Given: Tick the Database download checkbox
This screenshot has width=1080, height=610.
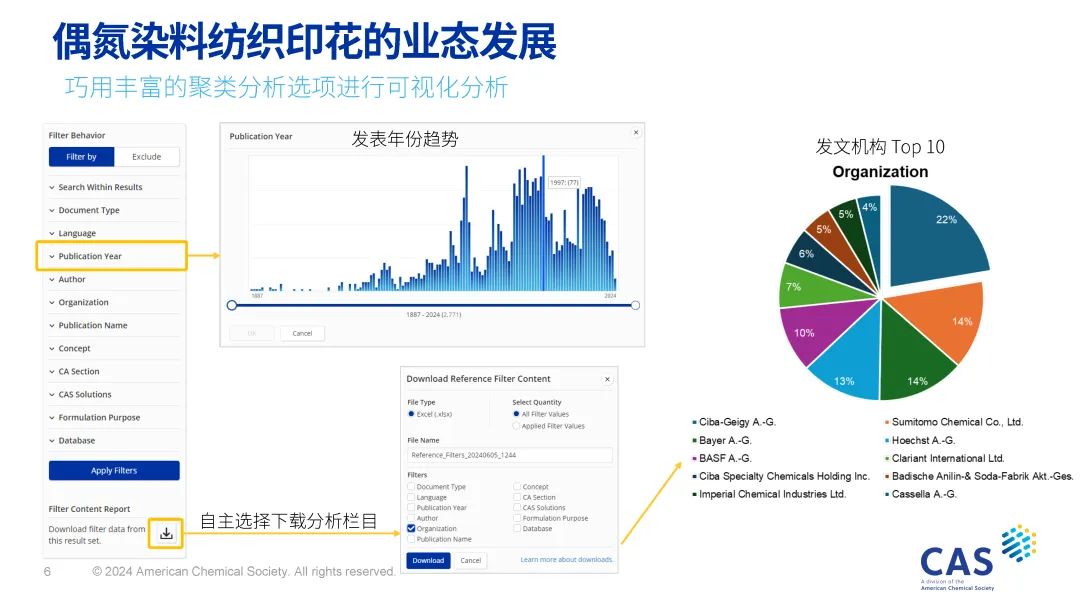Looking at the screenshot, I should coord(517,528).
